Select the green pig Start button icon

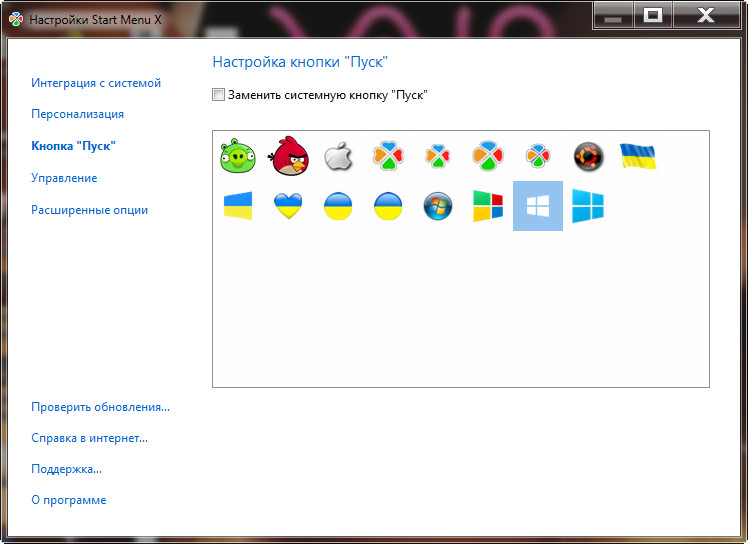238,156
